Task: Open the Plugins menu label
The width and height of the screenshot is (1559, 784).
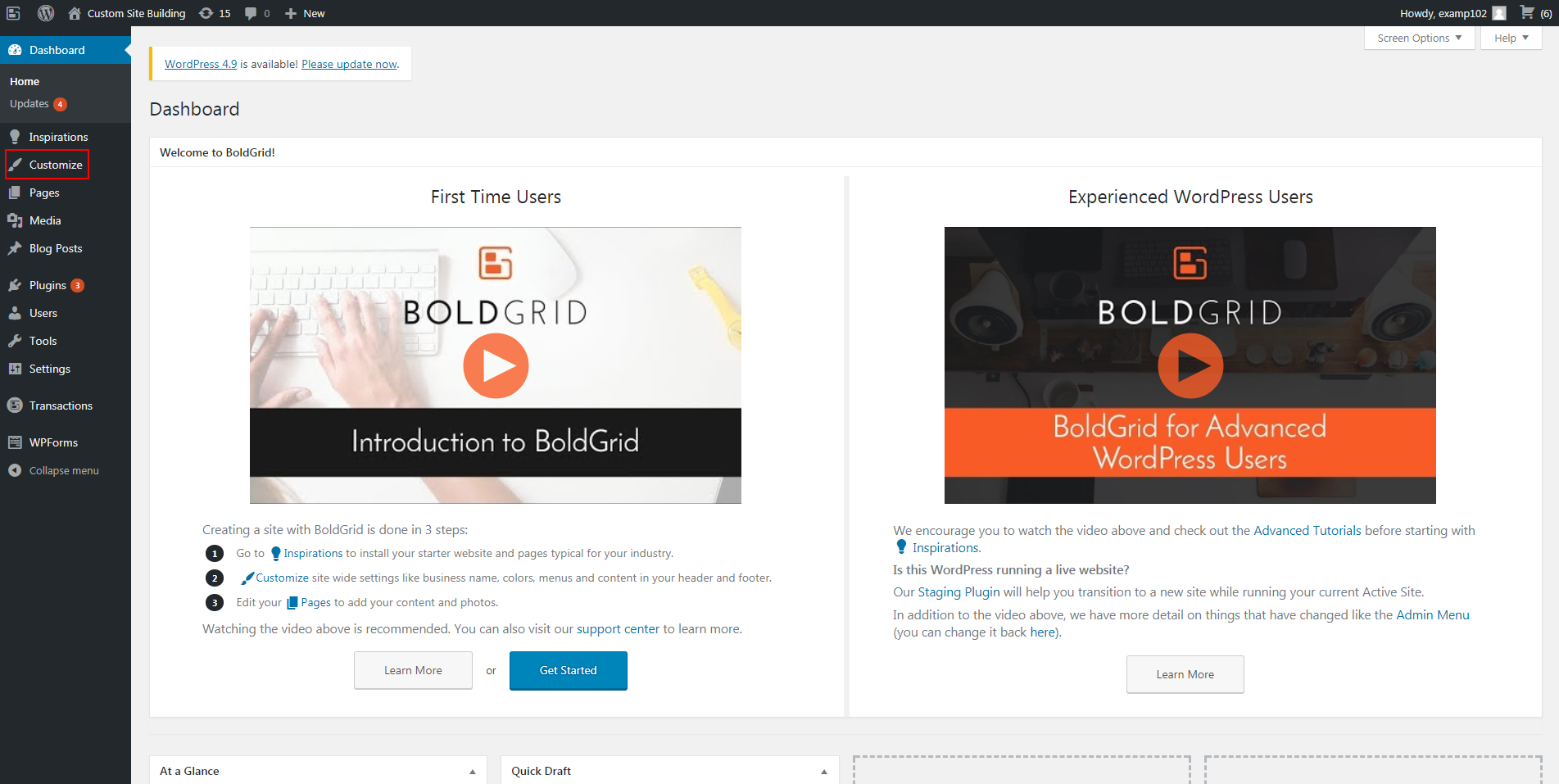Action: click(x=48, y=285)
